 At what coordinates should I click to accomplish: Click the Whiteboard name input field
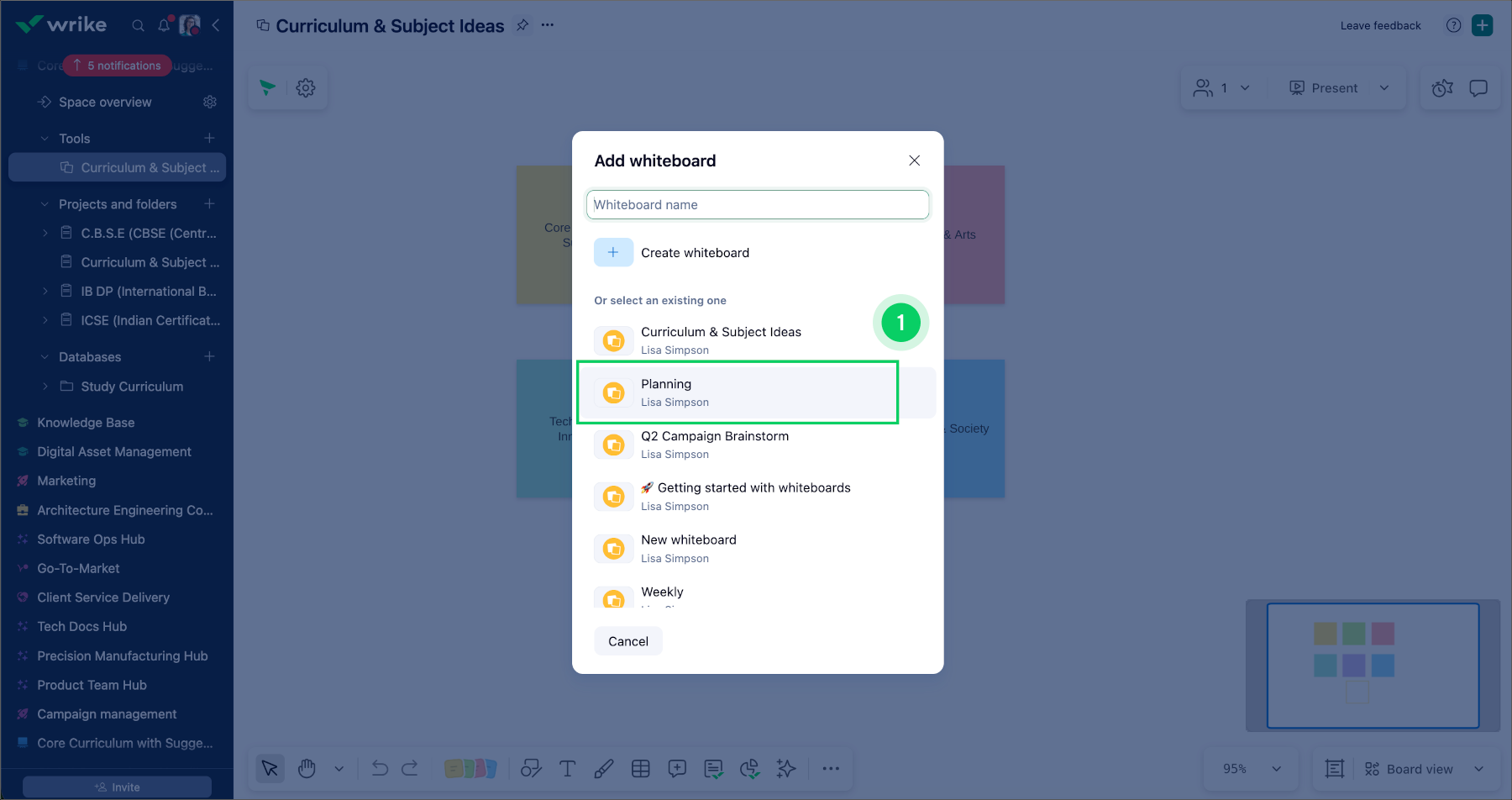tap(758, 204)
